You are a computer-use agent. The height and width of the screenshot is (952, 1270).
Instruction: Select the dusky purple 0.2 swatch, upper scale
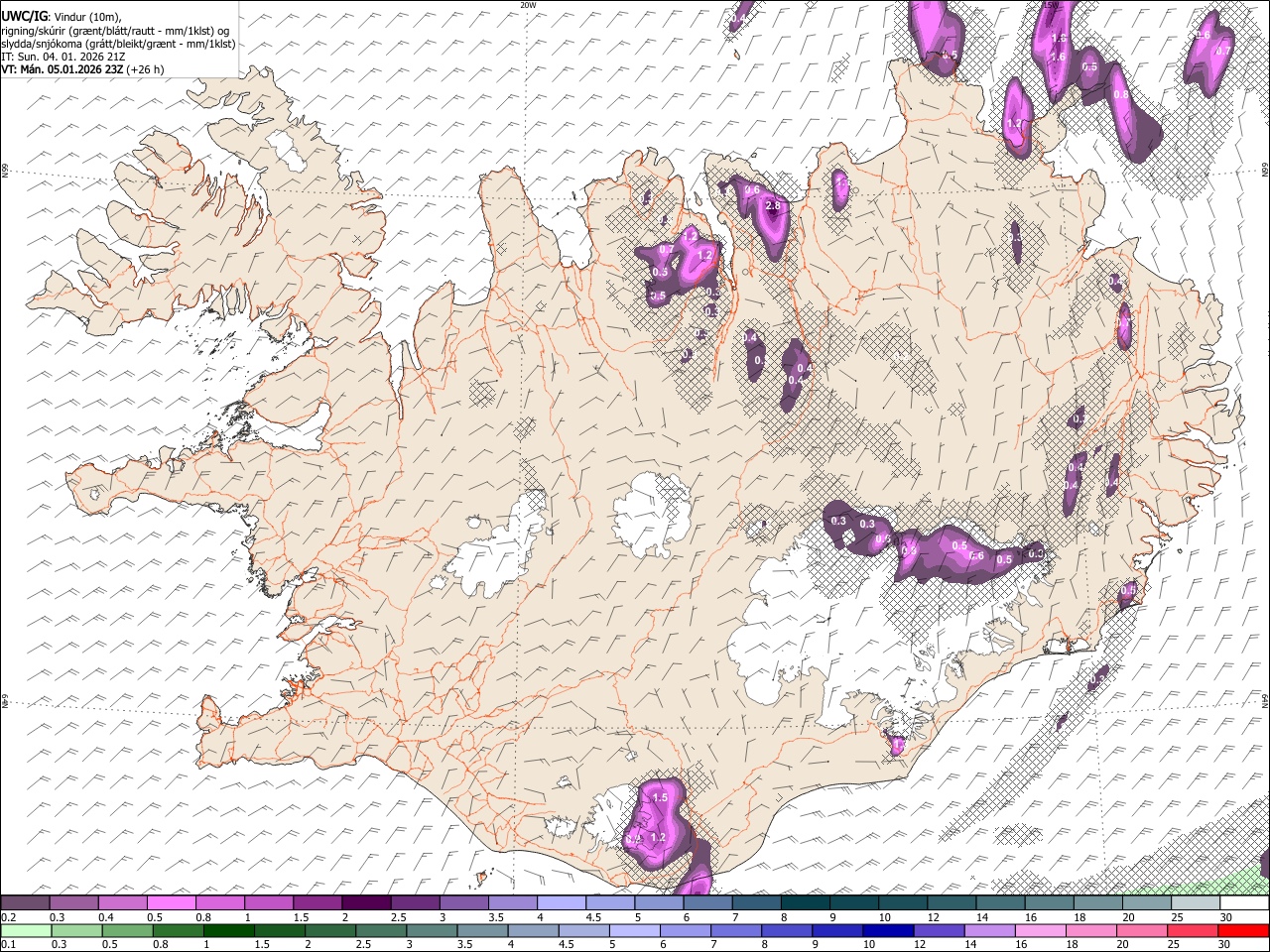pos(25,902)
